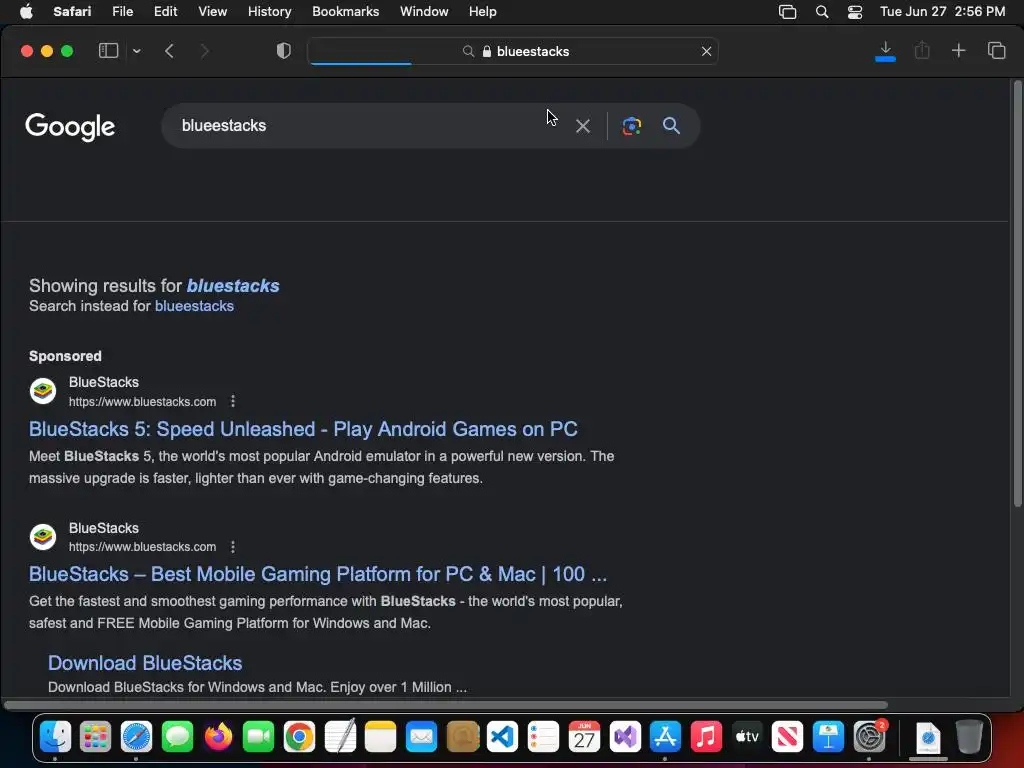
Task: Open the Edit menu
Action: (x=165, y=12)
